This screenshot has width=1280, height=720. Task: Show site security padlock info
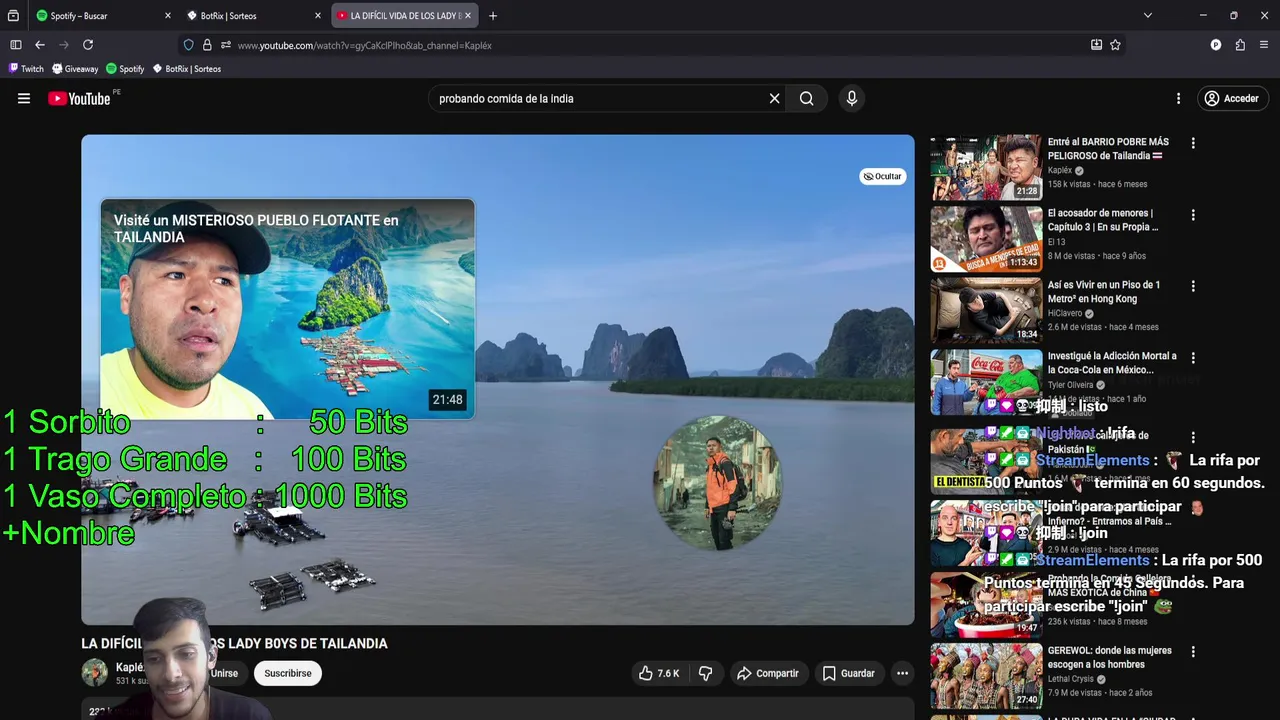pos(207,45)
